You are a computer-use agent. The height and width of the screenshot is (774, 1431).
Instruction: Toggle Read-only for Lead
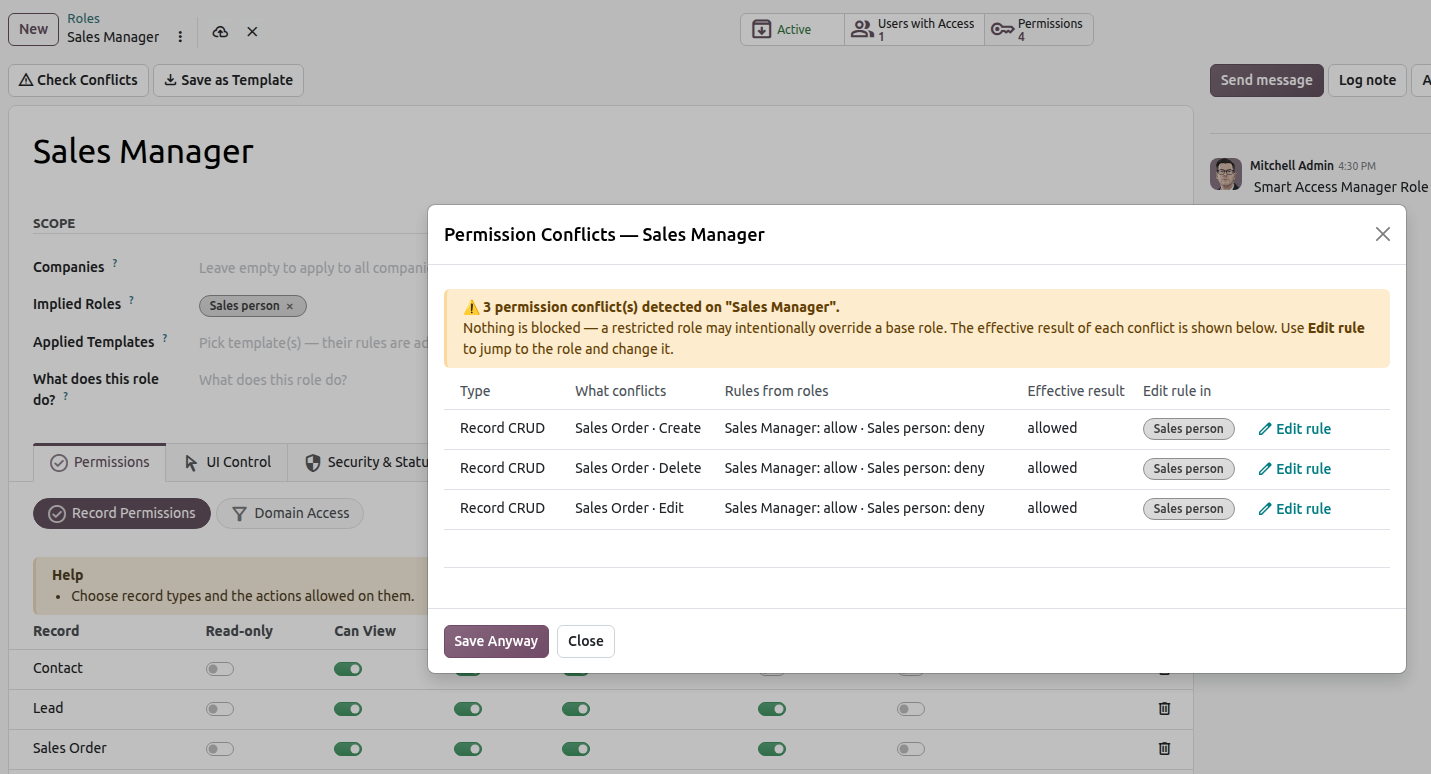220,709
